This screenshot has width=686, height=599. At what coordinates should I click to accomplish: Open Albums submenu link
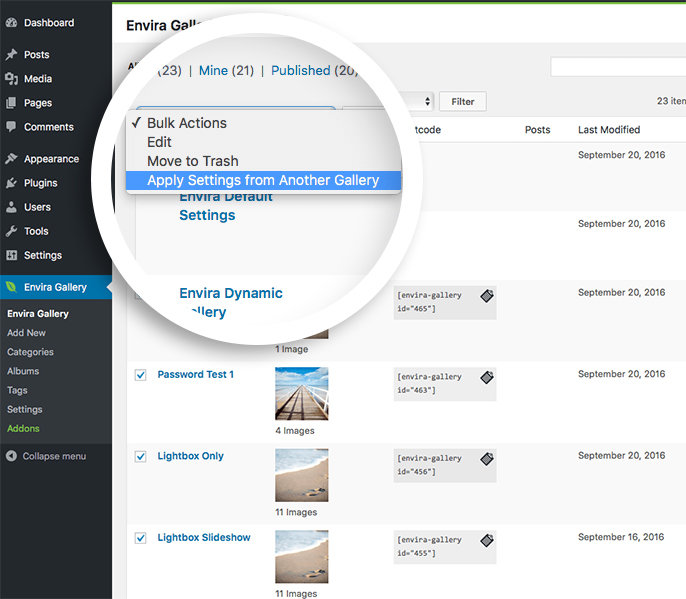pos(23,371)
